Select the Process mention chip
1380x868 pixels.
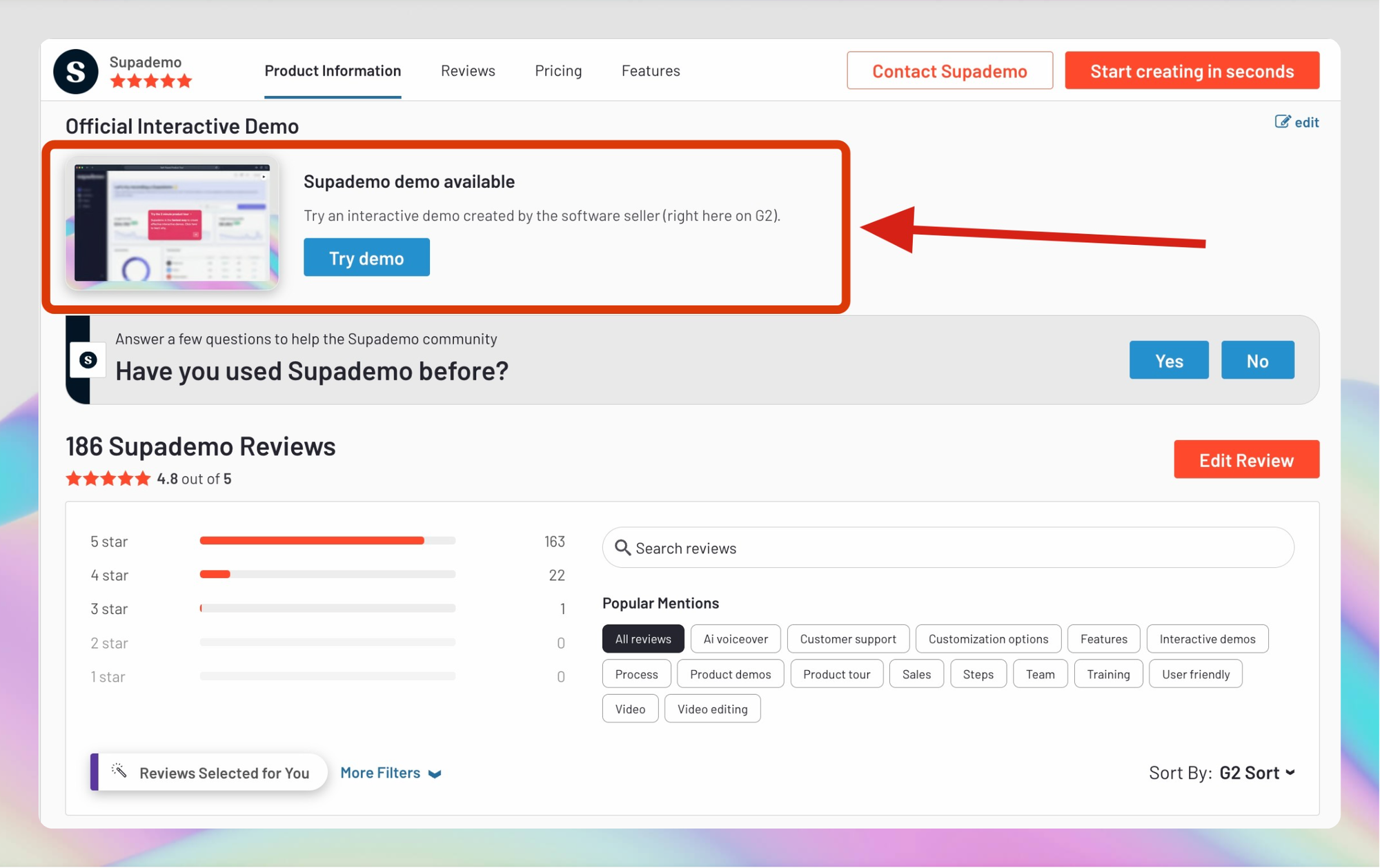coord(636,674)
